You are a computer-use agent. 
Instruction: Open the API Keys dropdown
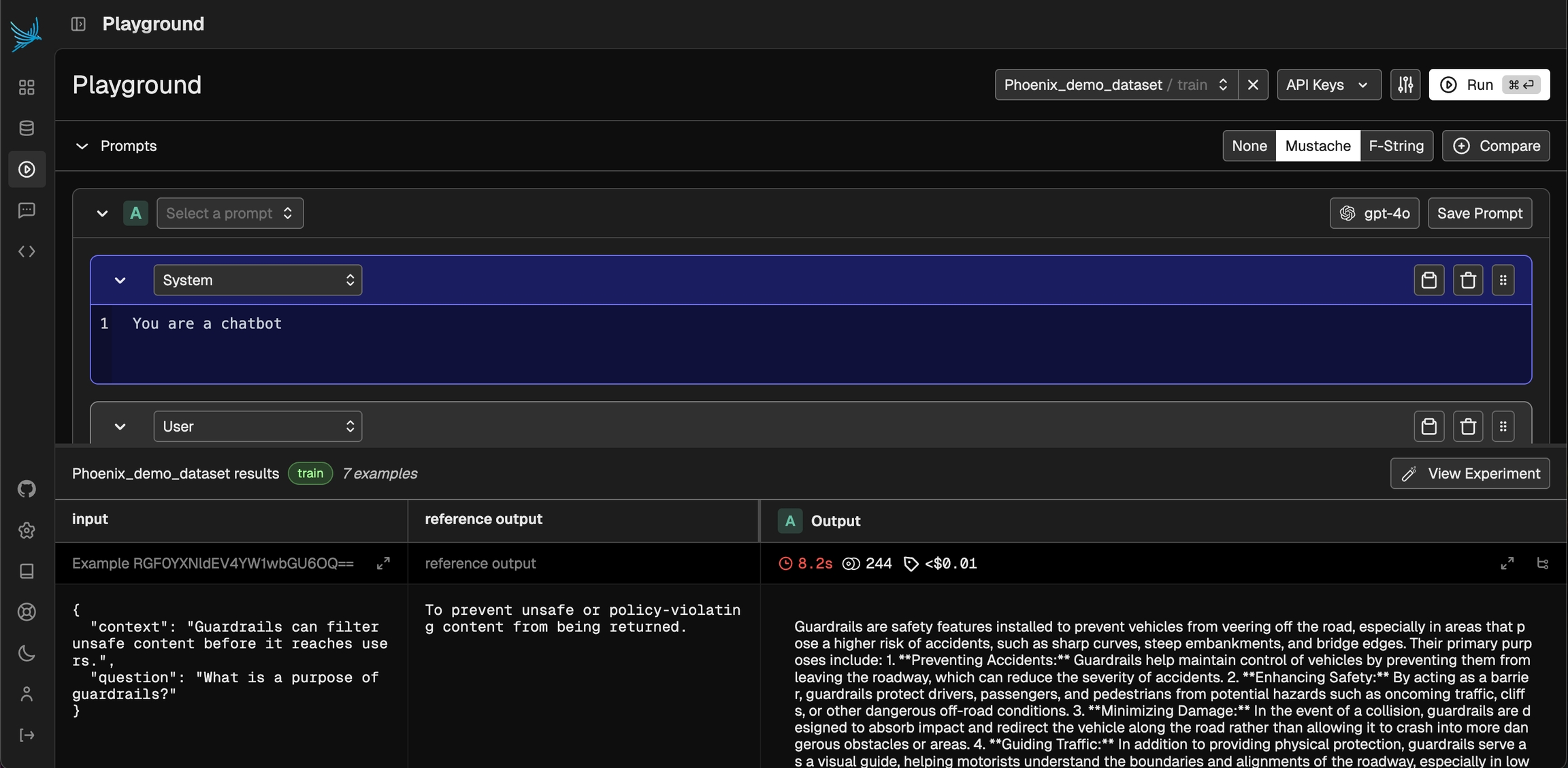1328,84
